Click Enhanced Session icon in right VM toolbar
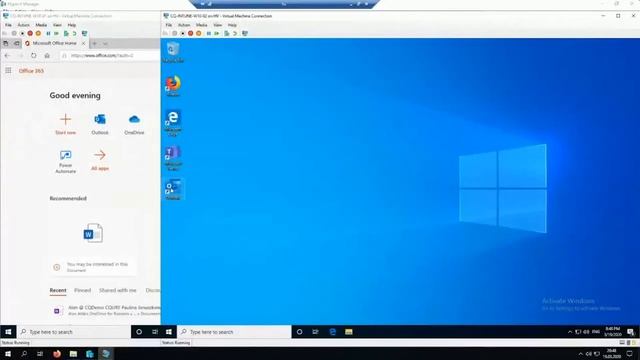 [x=244, y=33]
